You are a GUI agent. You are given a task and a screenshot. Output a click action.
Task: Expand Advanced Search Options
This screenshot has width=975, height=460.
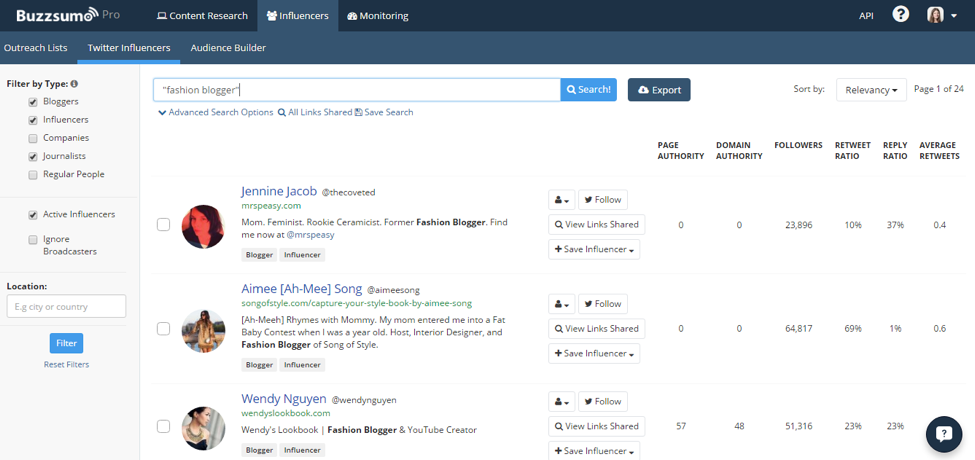[216, 113]
